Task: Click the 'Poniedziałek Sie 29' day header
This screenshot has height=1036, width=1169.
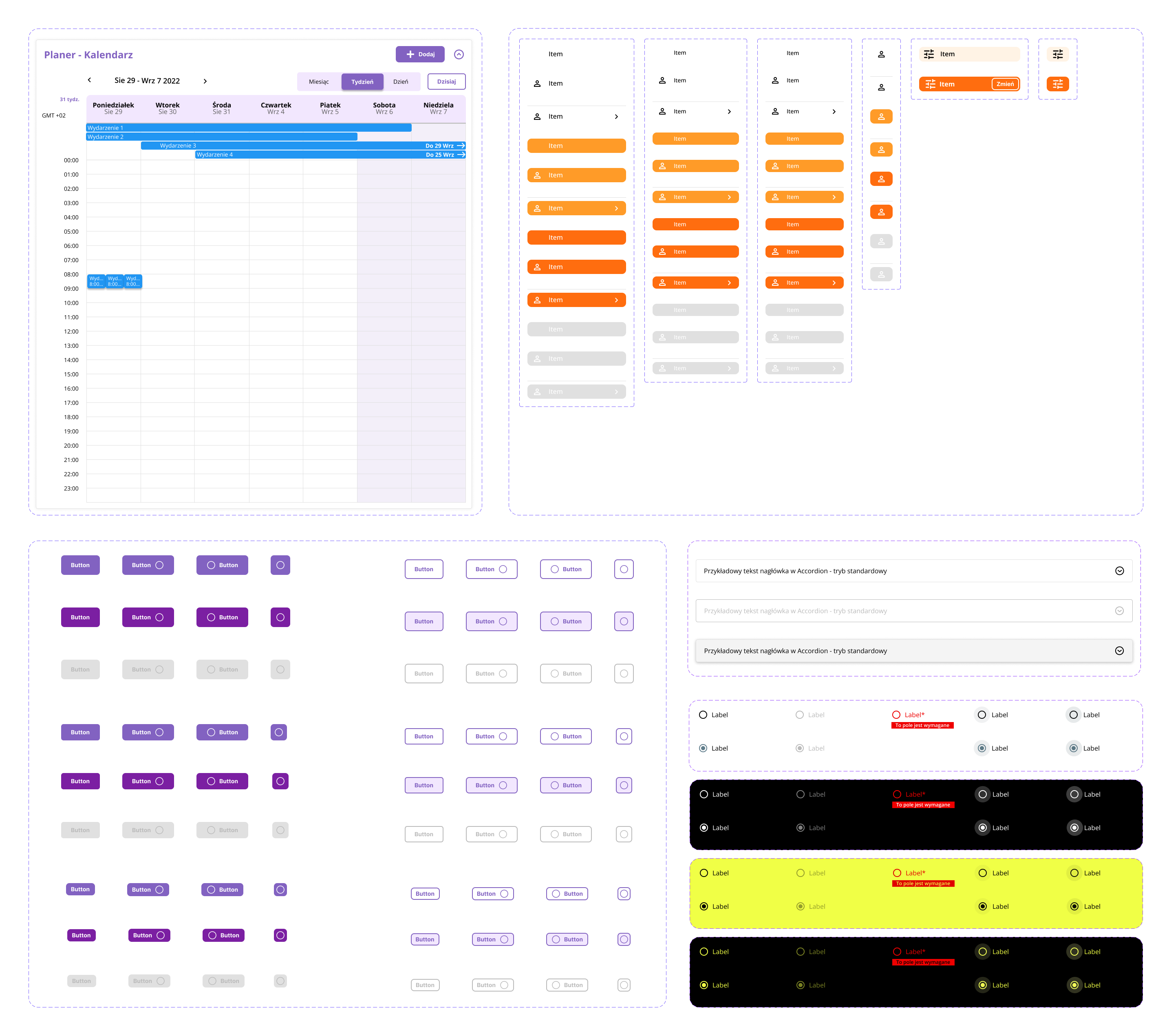Action: 113,108
